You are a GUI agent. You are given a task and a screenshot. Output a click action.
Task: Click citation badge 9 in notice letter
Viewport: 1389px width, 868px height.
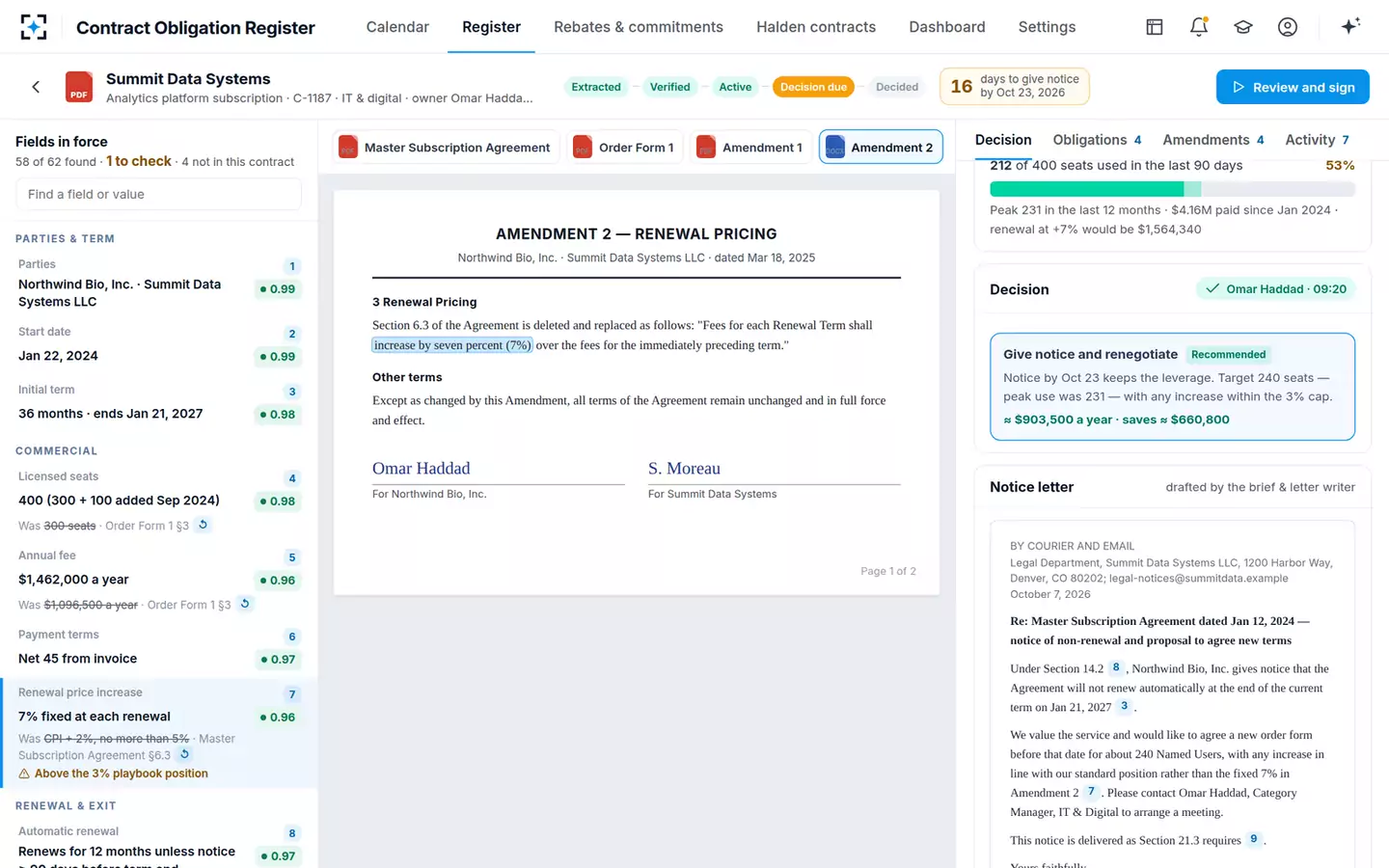click(x=1254, y=839)
